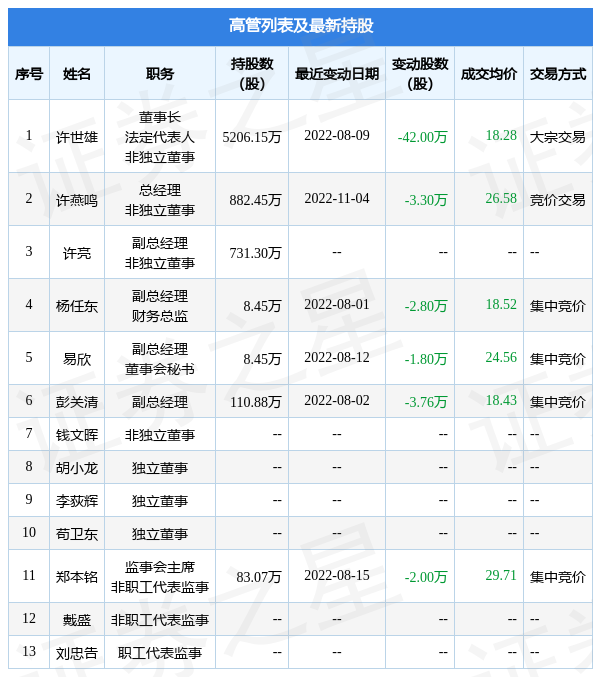Click the name 许燕鸣
Viewport: 593px width, 677px height.
[77, 200]
